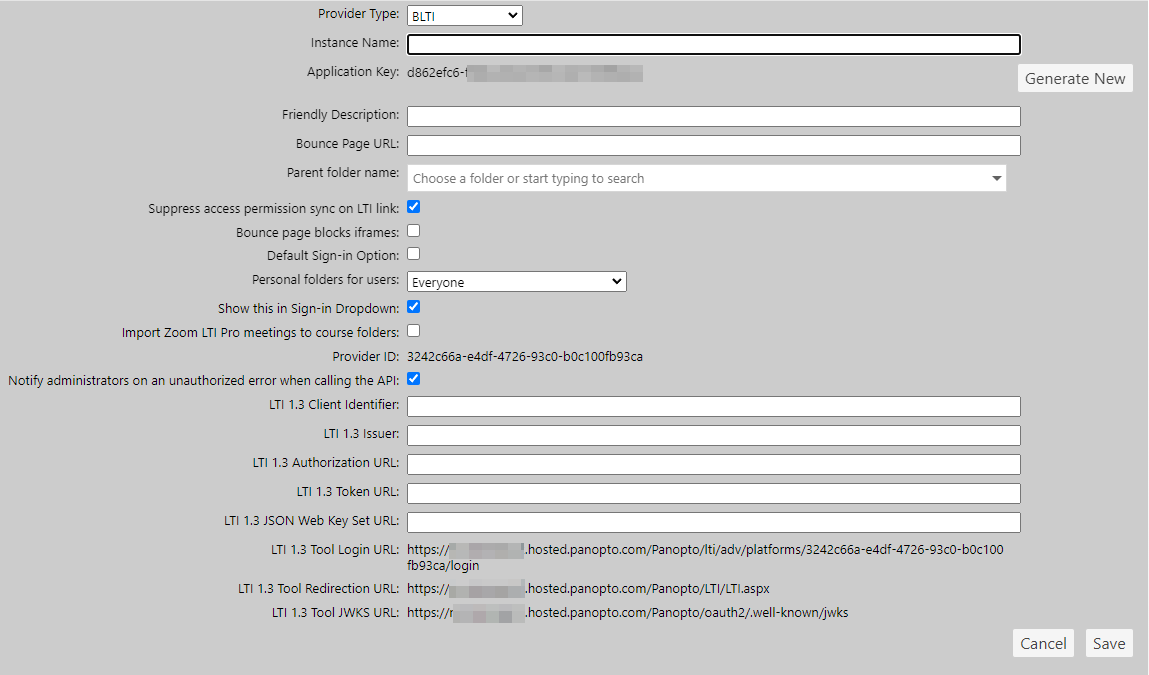Click the Friendly Description text box
The width and height of the screenshot is (1149, 675).
[714, 116]
